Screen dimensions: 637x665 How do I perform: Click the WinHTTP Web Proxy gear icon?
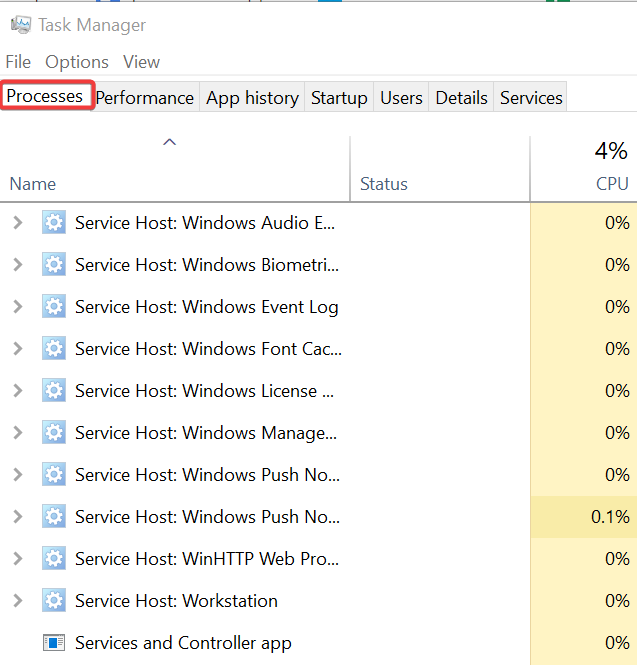pyautogui.click(x=54, y=559)
